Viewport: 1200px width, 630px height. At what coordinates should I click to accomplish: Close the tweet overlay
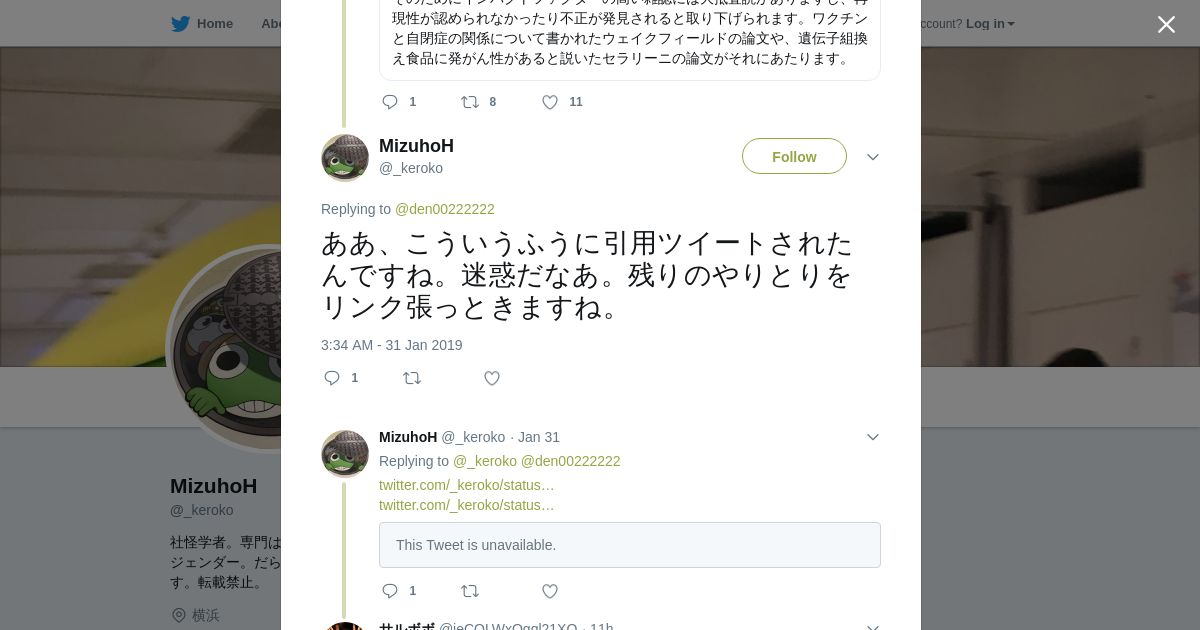(1166, 25)
